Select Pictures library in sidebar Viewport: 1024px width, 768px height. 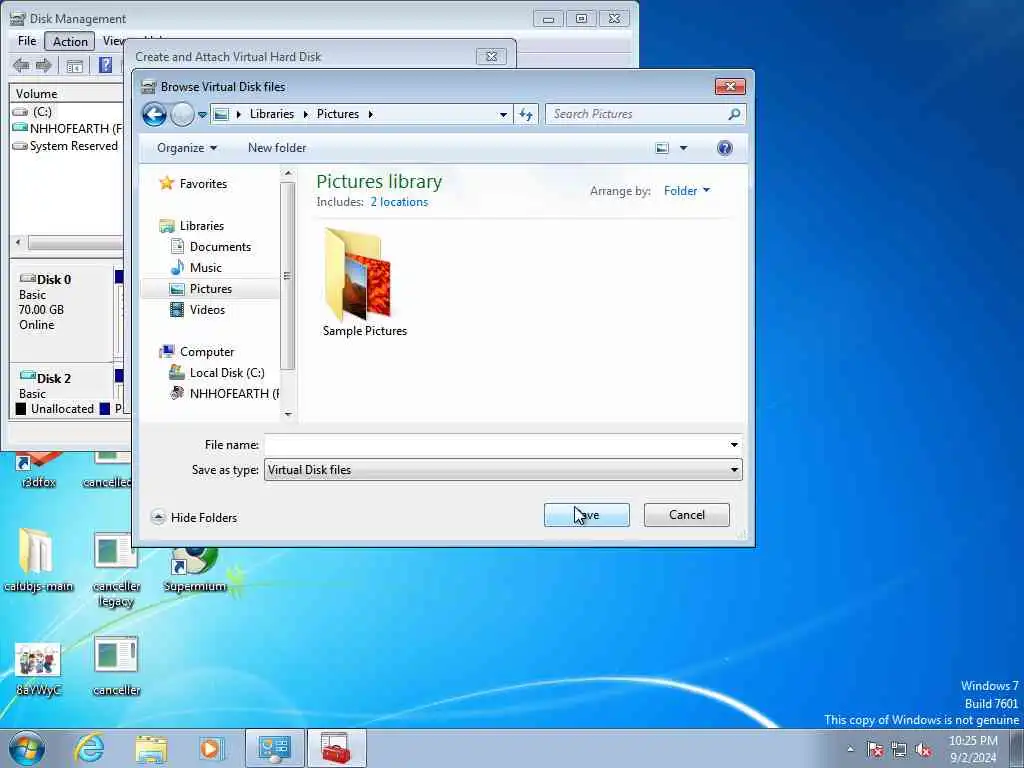click(x=210, y=289)
